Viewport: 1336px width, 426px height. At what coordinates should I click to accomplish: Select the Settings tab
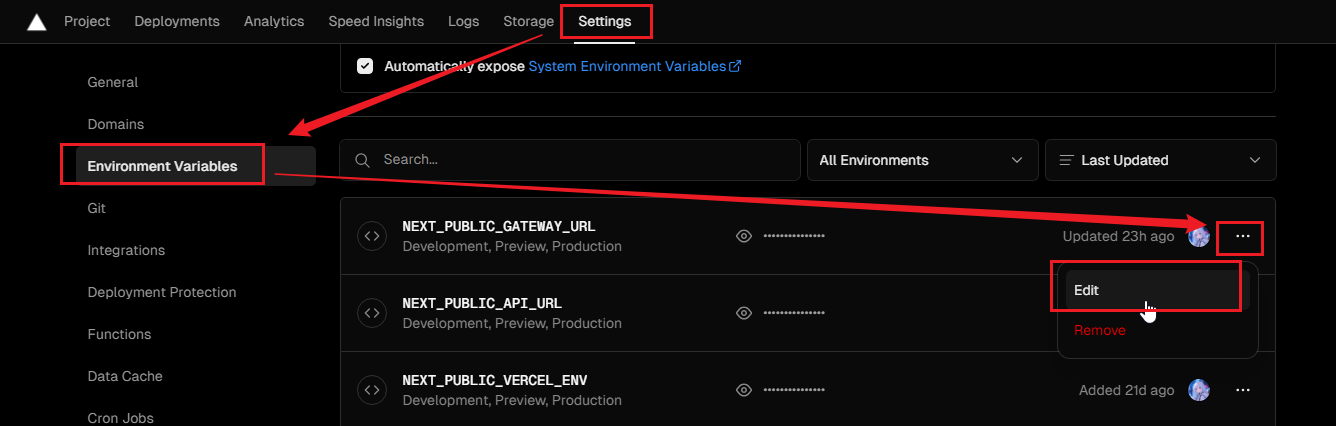(605, 21)
